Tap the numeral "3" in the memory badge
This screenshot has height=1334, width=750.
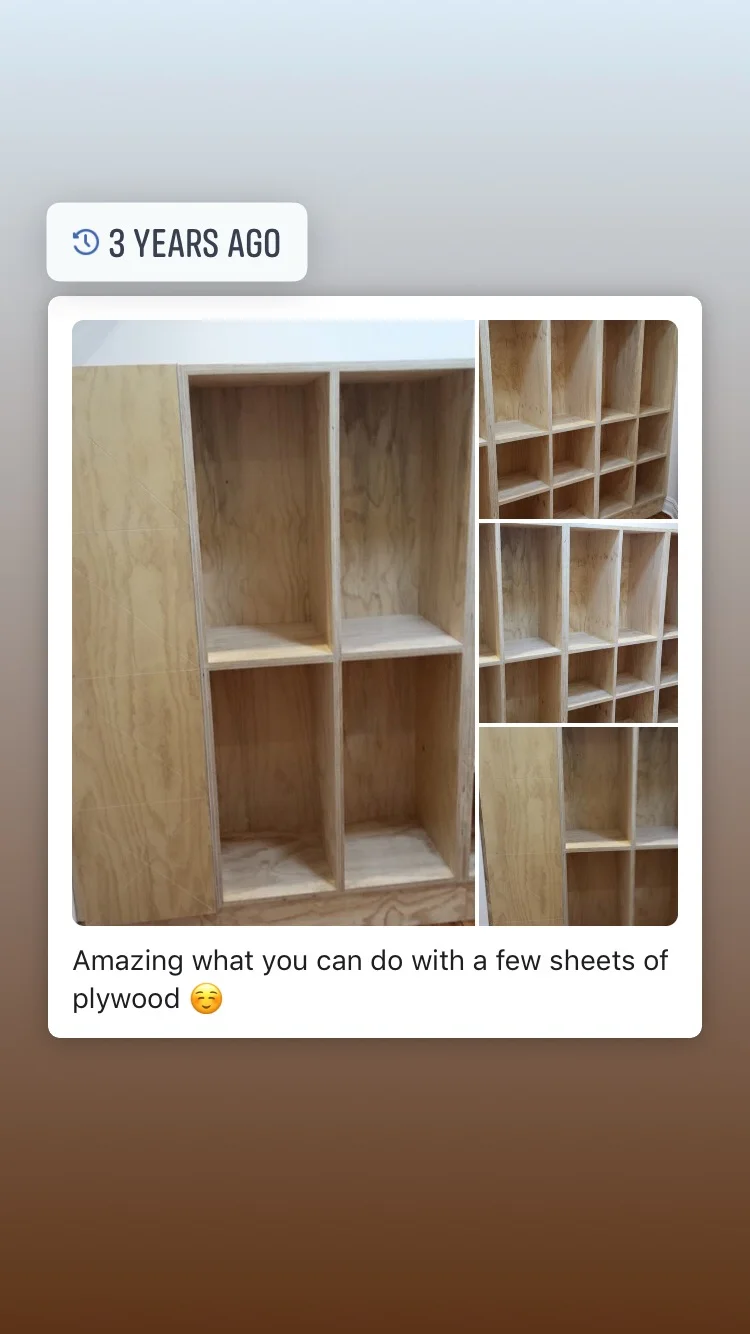[117, 243]
